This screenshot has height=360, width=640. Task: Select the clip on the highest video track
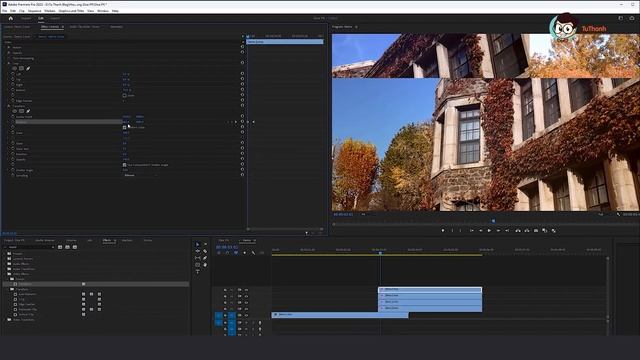[430, 289]
